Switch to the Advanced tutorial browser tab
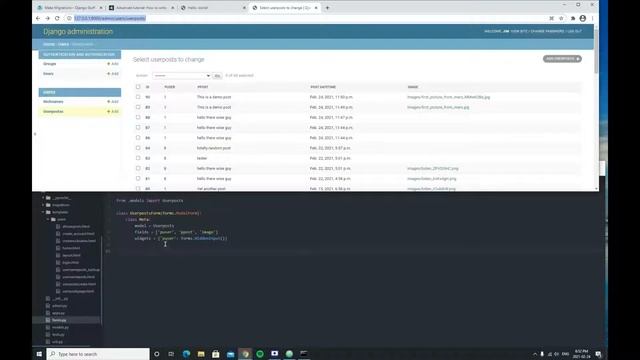Screen dimensions: 640x360 [x=141, y=8]
